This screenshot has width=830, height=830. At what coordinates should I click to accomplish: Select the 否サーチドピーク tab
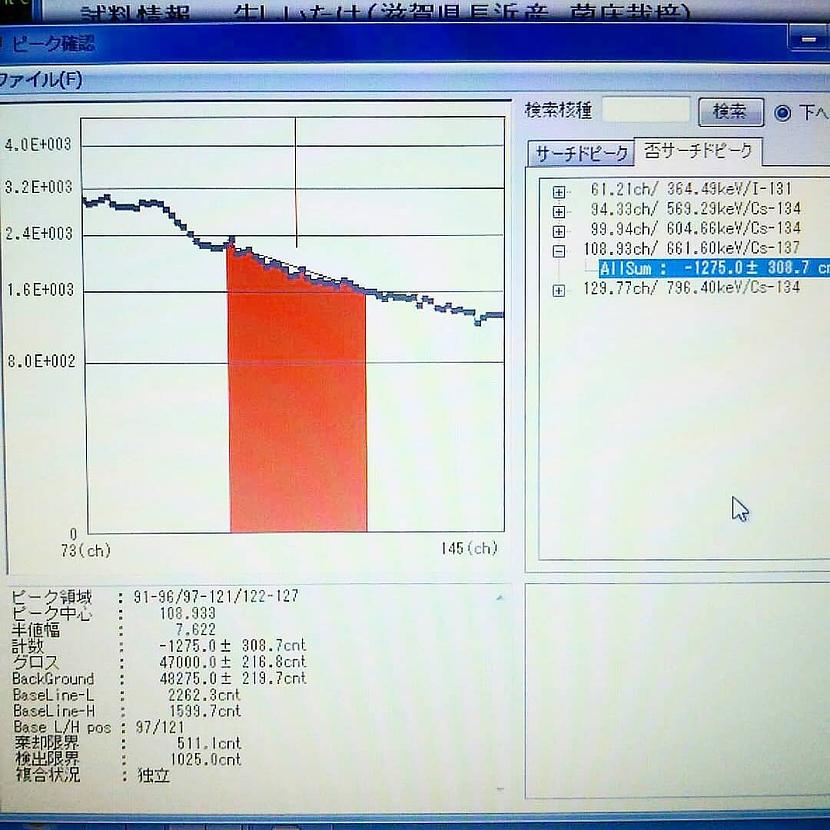699,152
